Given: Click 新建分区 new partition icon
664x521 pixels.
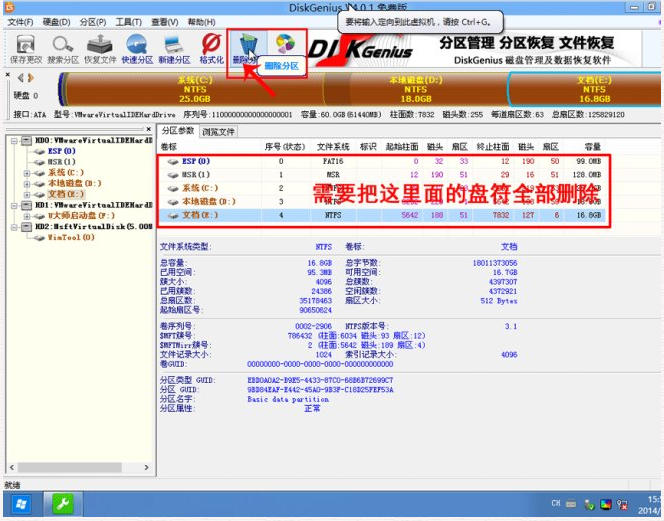Looking at the screenshot, I should [174, 50].
